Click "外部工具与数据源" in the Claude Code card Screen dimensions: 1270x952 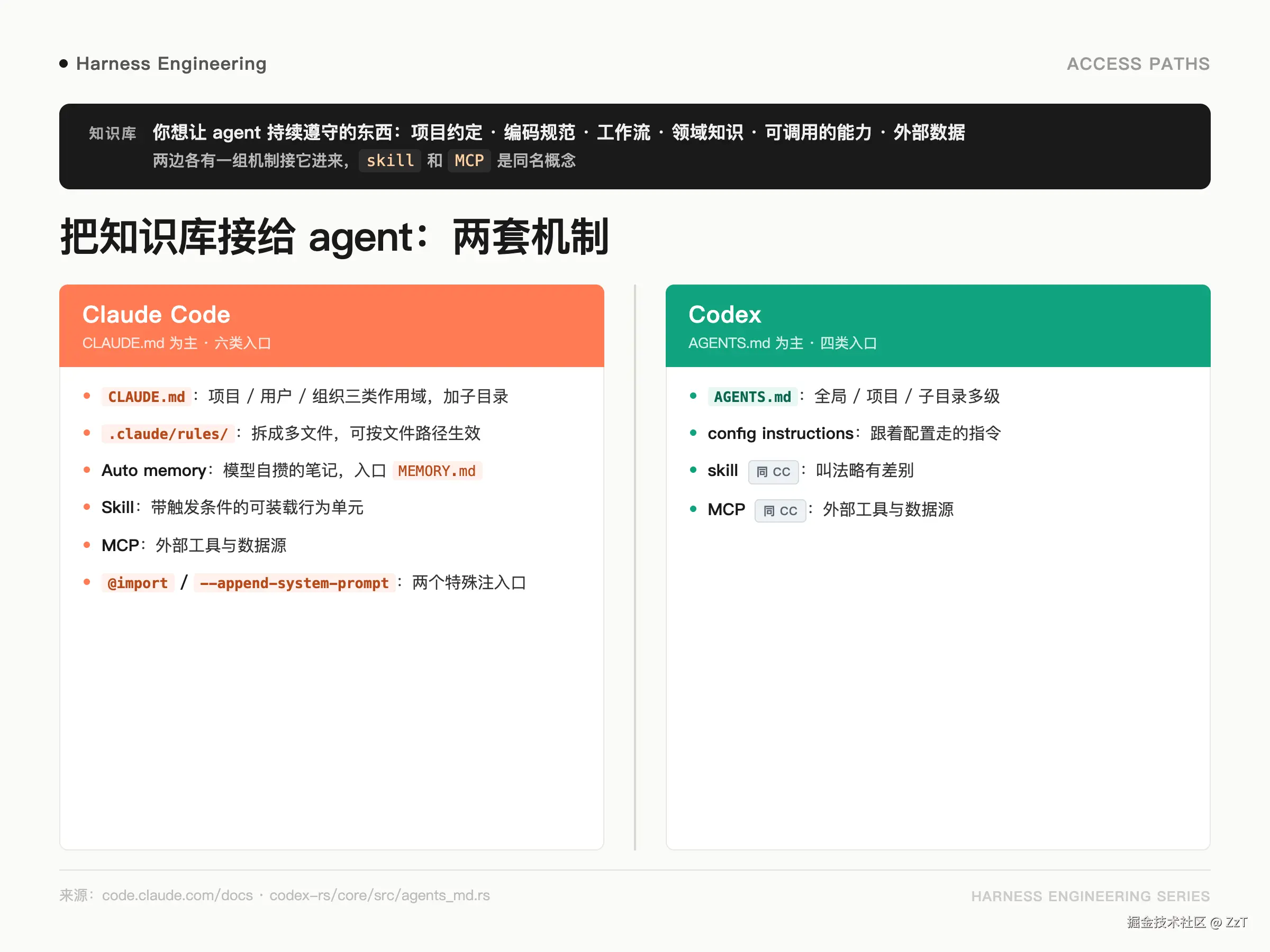point(221,545)
